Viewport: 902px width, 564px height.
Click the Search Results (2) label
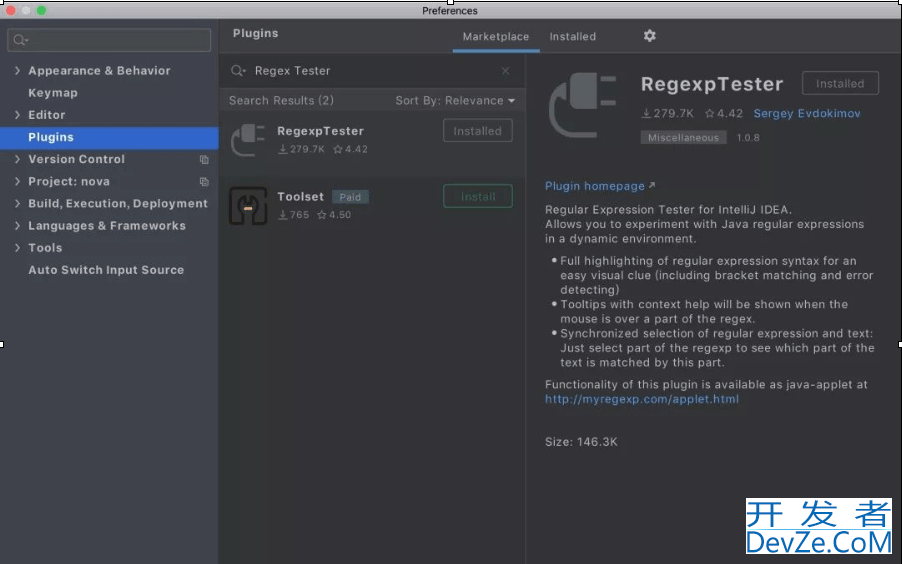coord(281,101)
